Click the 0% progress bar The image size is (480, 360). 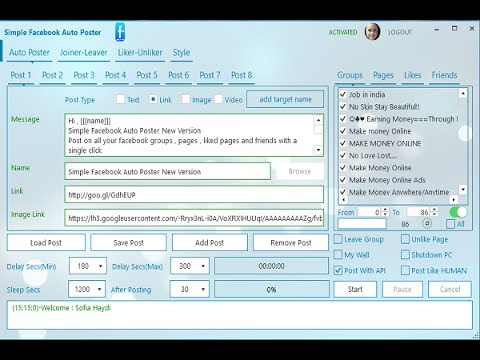pos(271,289)
